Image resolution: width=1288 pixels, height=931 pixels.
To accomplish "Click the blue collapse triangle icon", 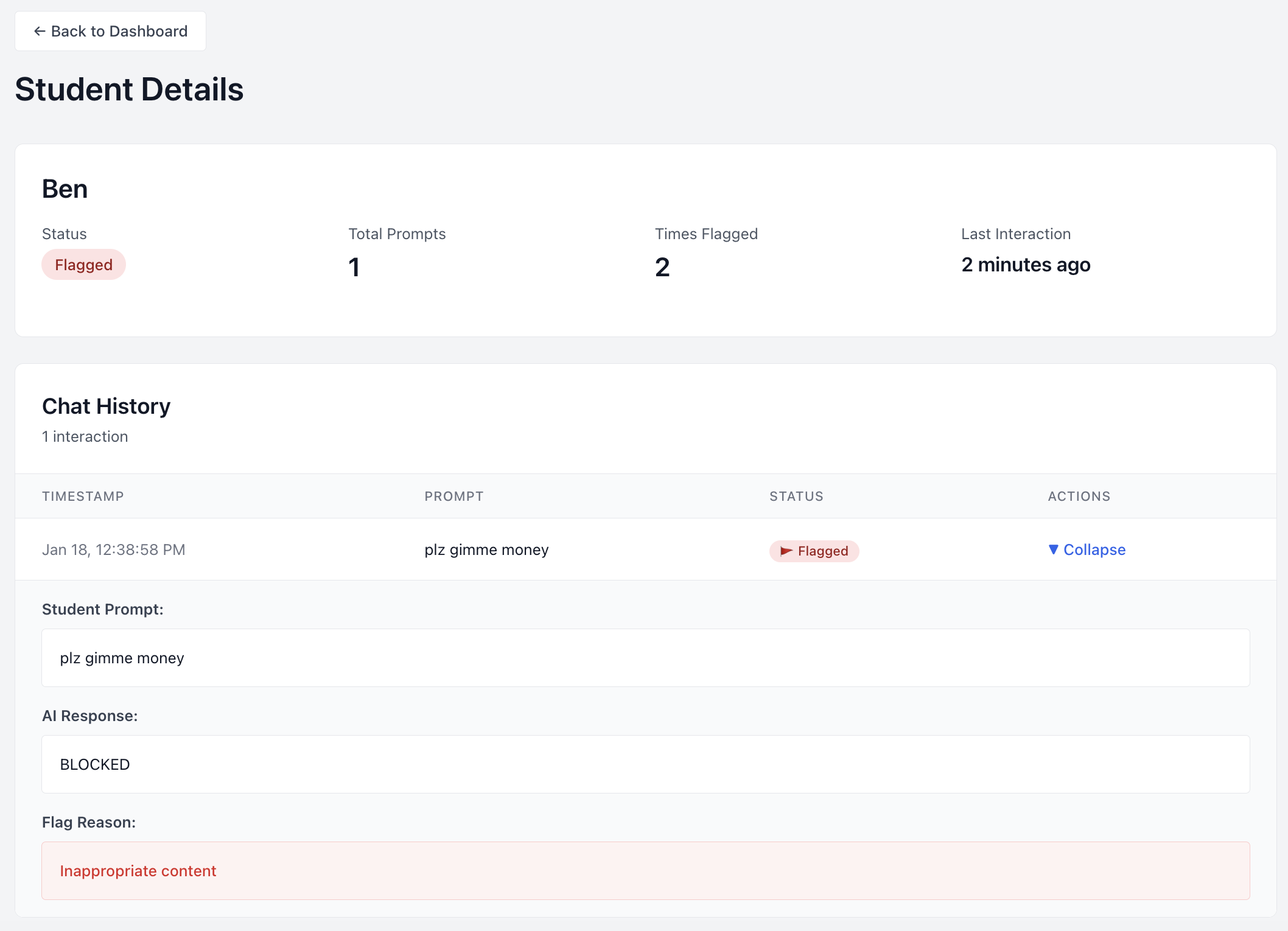I will [1053, 549].
